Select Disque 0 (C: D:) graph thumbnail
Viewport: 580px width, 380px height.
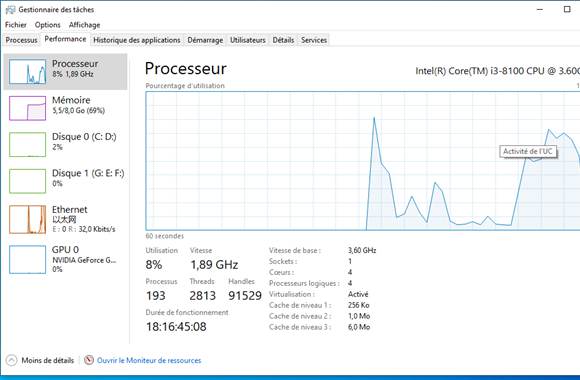coord(27,145)
